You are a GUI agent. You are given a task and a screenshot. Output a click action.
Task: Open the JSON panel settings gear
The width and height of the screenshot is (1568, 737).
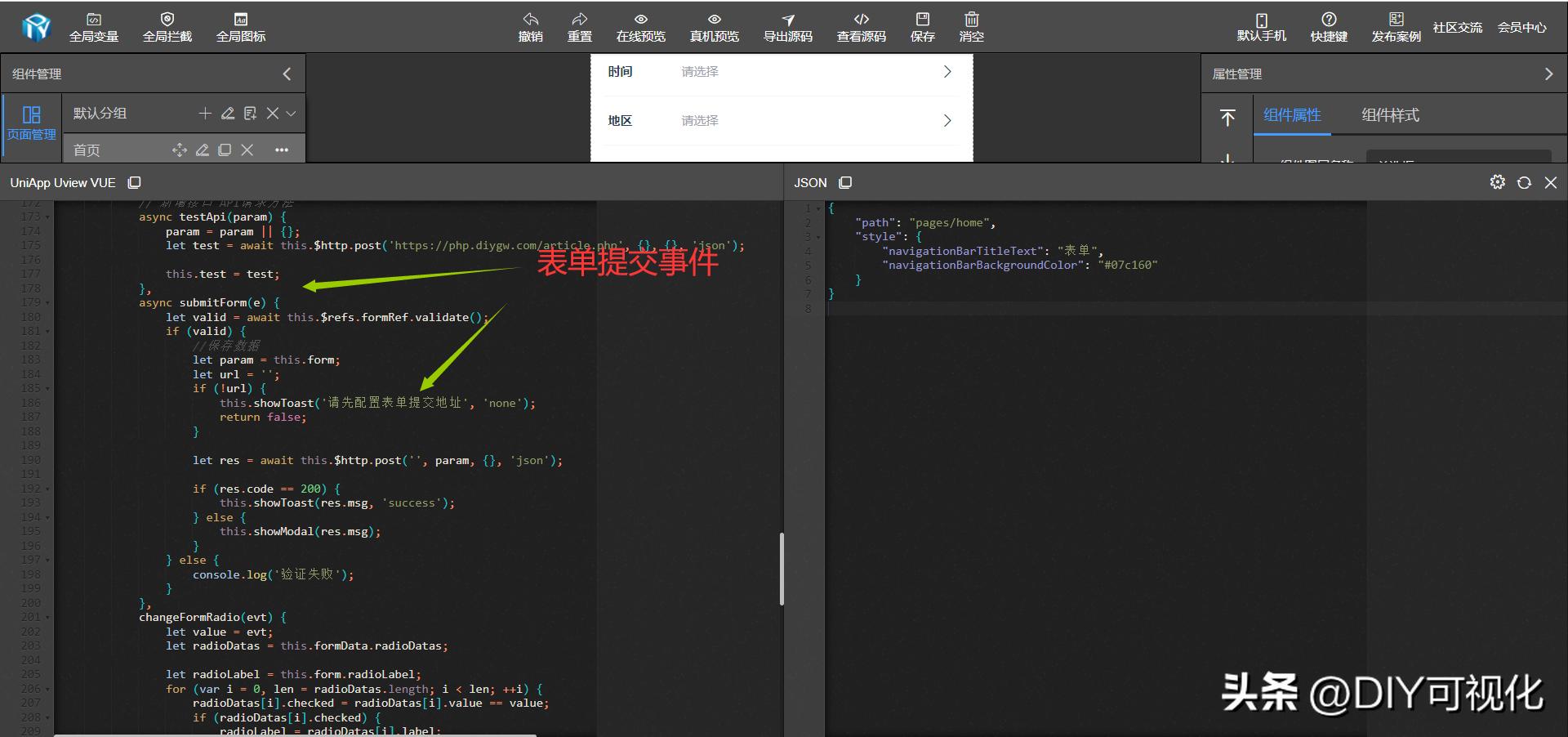point(1497,182)
